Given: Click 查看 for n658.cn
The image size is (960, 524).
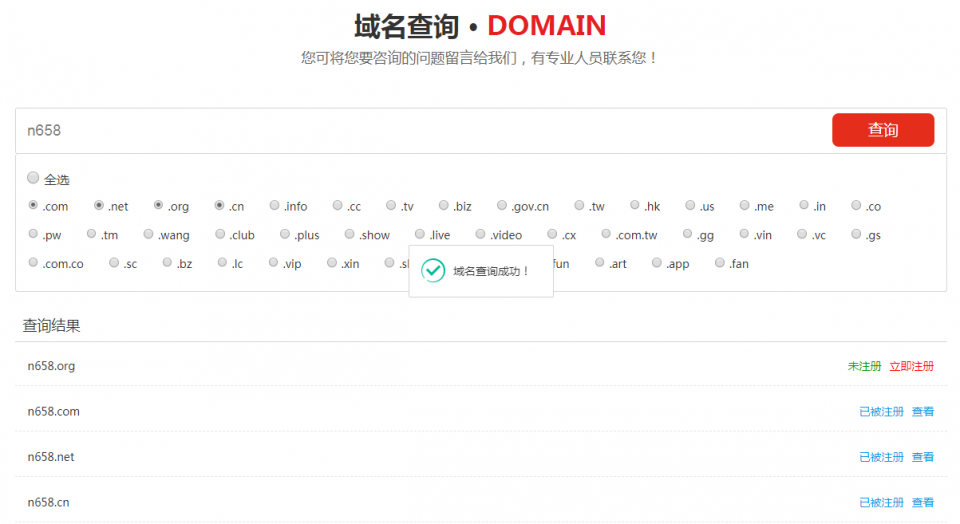Looking at the screenshot, I should point(923,503).
